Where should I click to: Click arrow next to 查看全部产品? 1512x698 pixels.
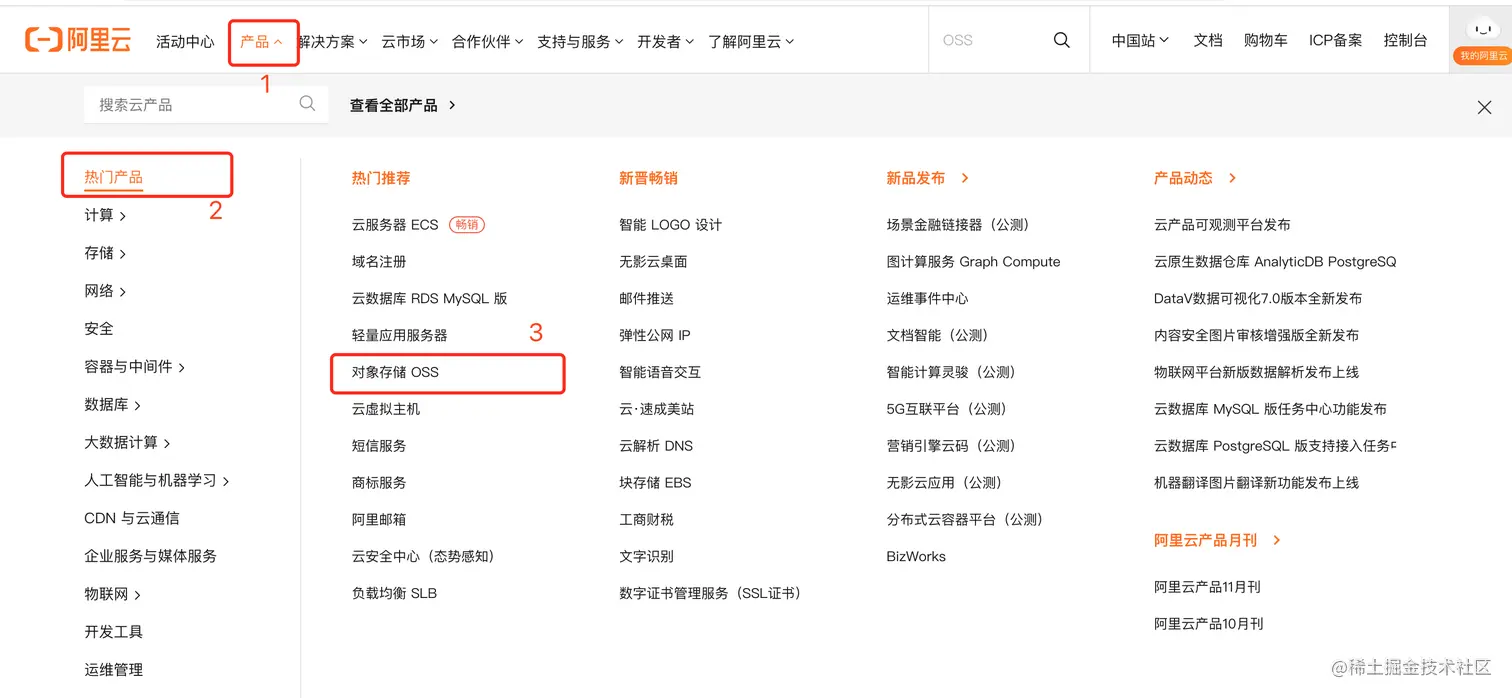[452, 105]
